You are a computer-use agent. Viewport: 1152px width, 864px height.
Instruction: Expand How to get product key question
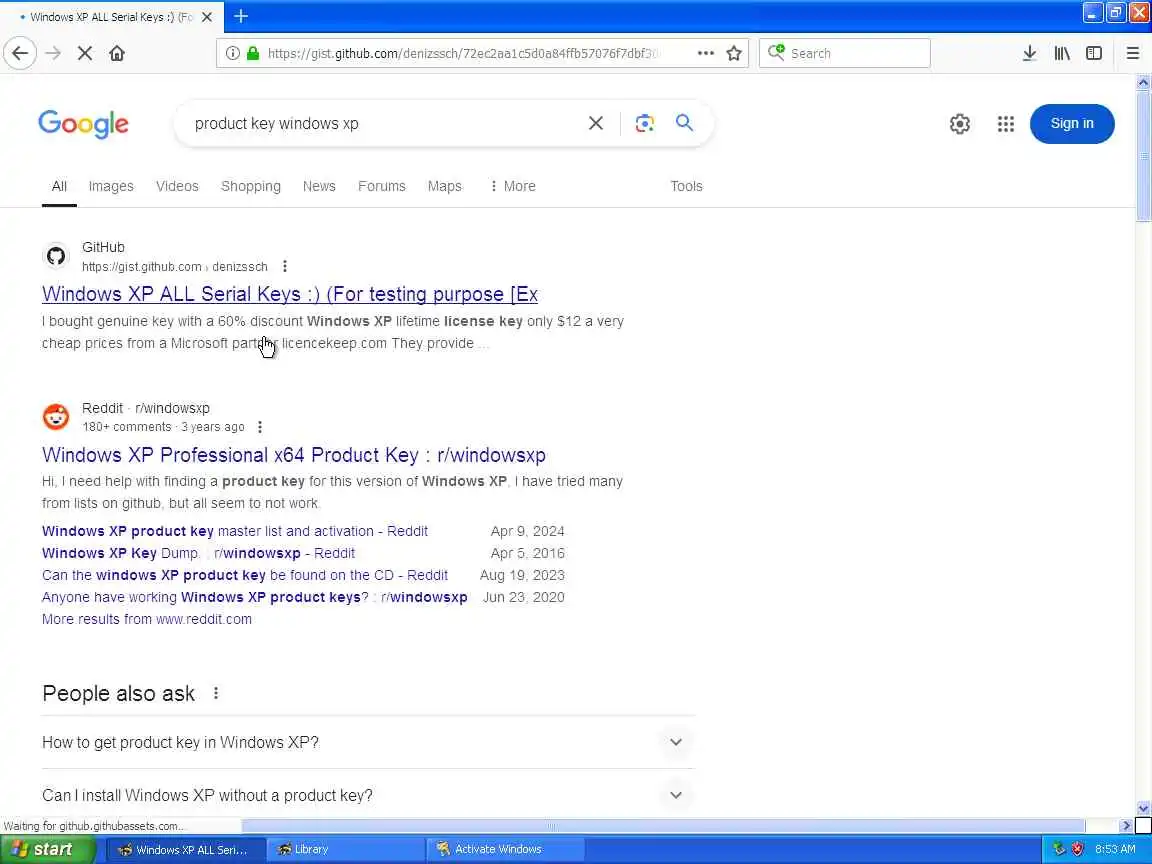click(368, 742)
